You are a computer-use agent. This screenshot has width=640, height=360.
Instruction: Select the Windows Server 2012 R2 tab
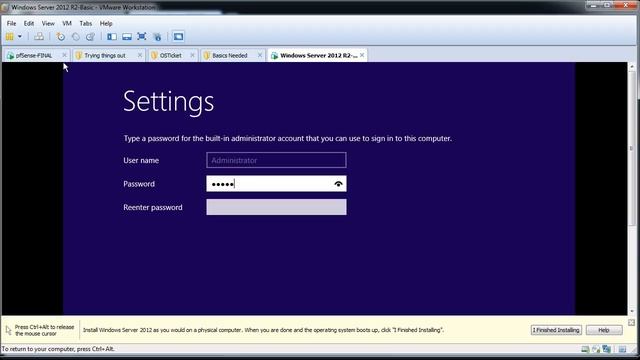[318, 55]
